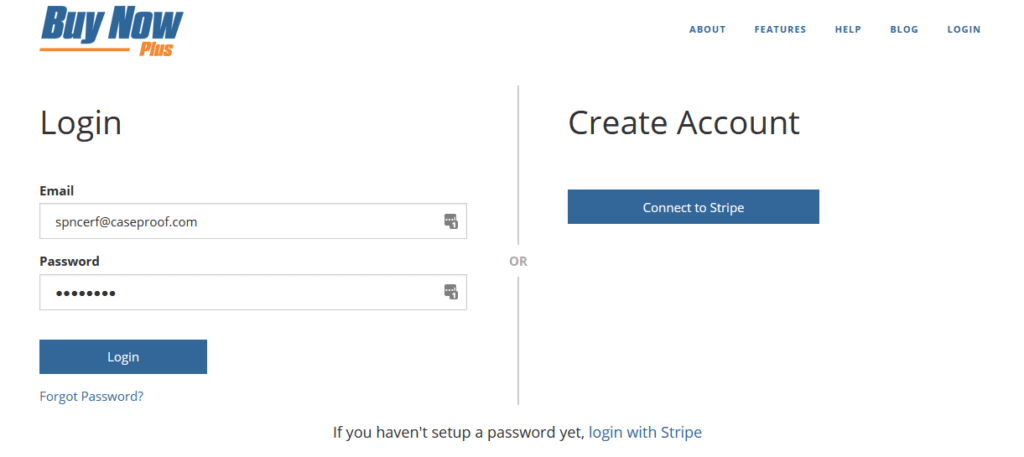The width and height of the screenshot is (1024, 457).
Task: Go to Features in the top navigation
Action: 780,30
